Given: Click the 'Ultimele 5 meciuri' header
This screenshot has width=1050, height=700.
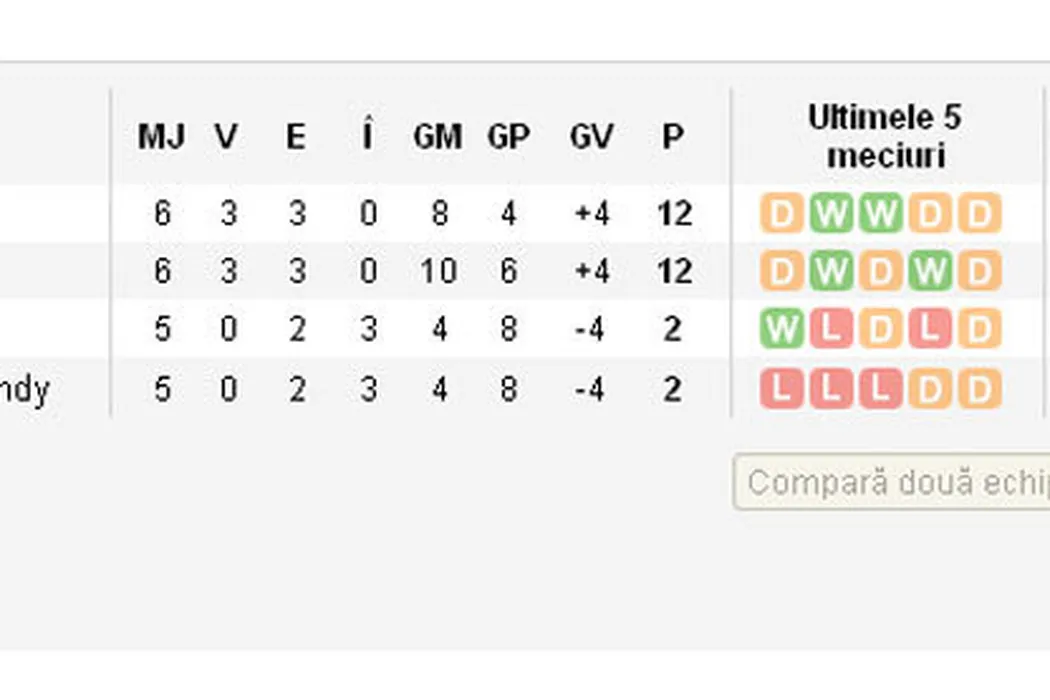Looking at the screenshot, I should [x=885, y=136].
